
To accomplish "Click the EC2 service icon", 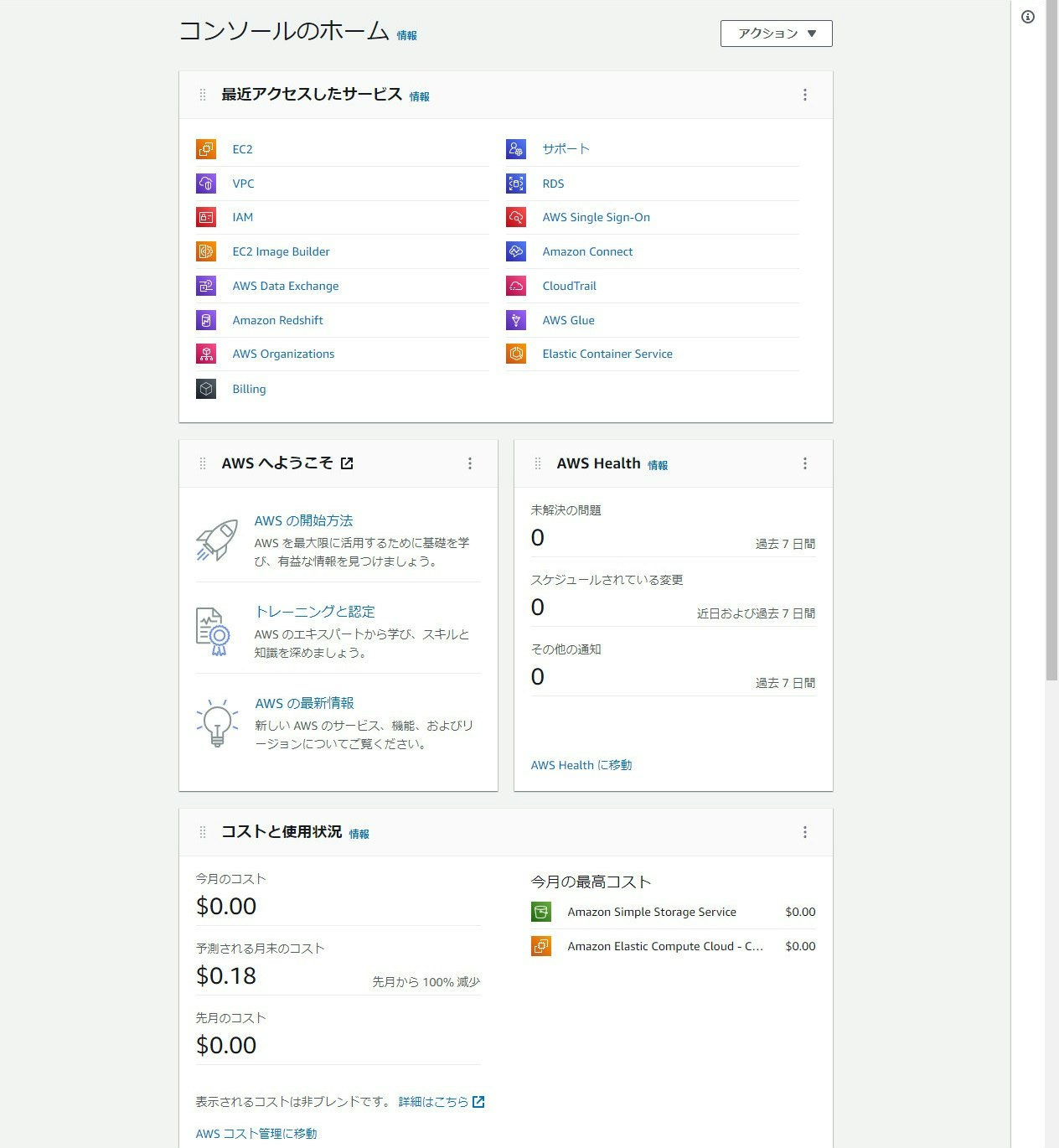I will [206, 149].
